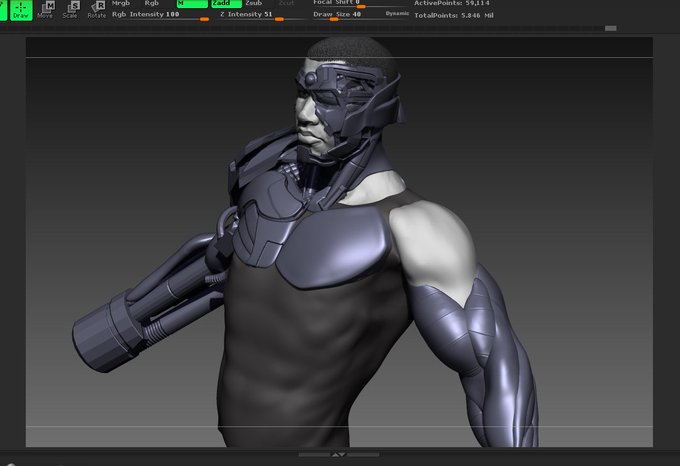Toggle the Dynamic brush size option
This screenshot has height=466, width=680.
397,13
